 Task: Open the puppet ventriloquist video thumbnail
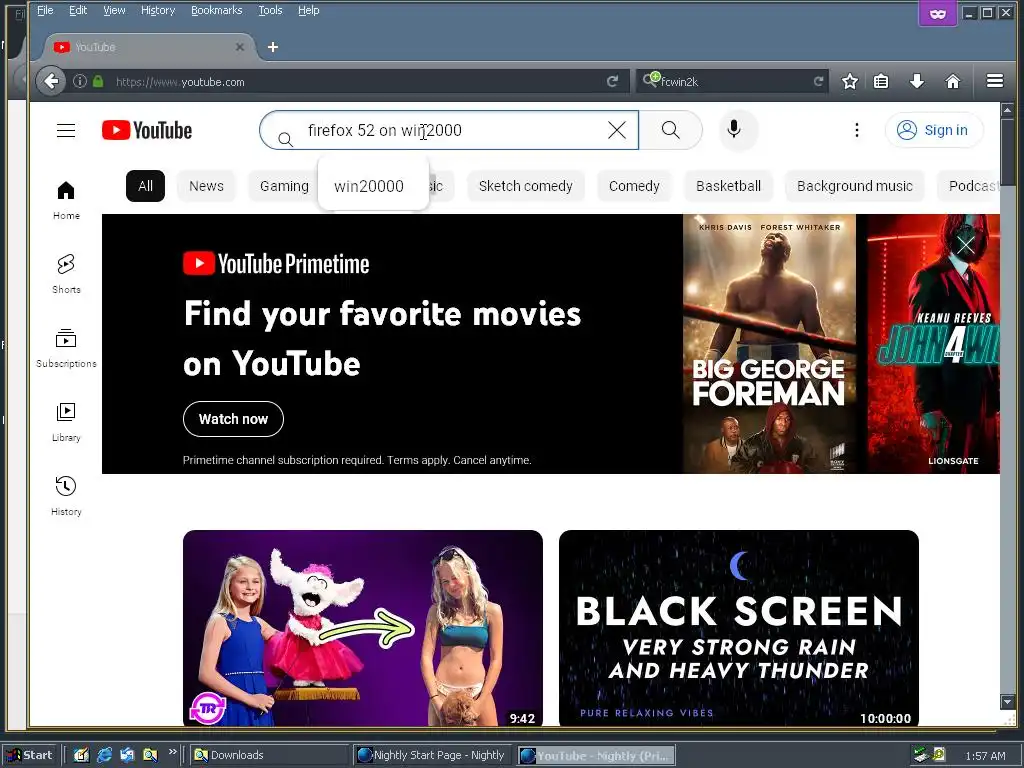tap(362, 628)
